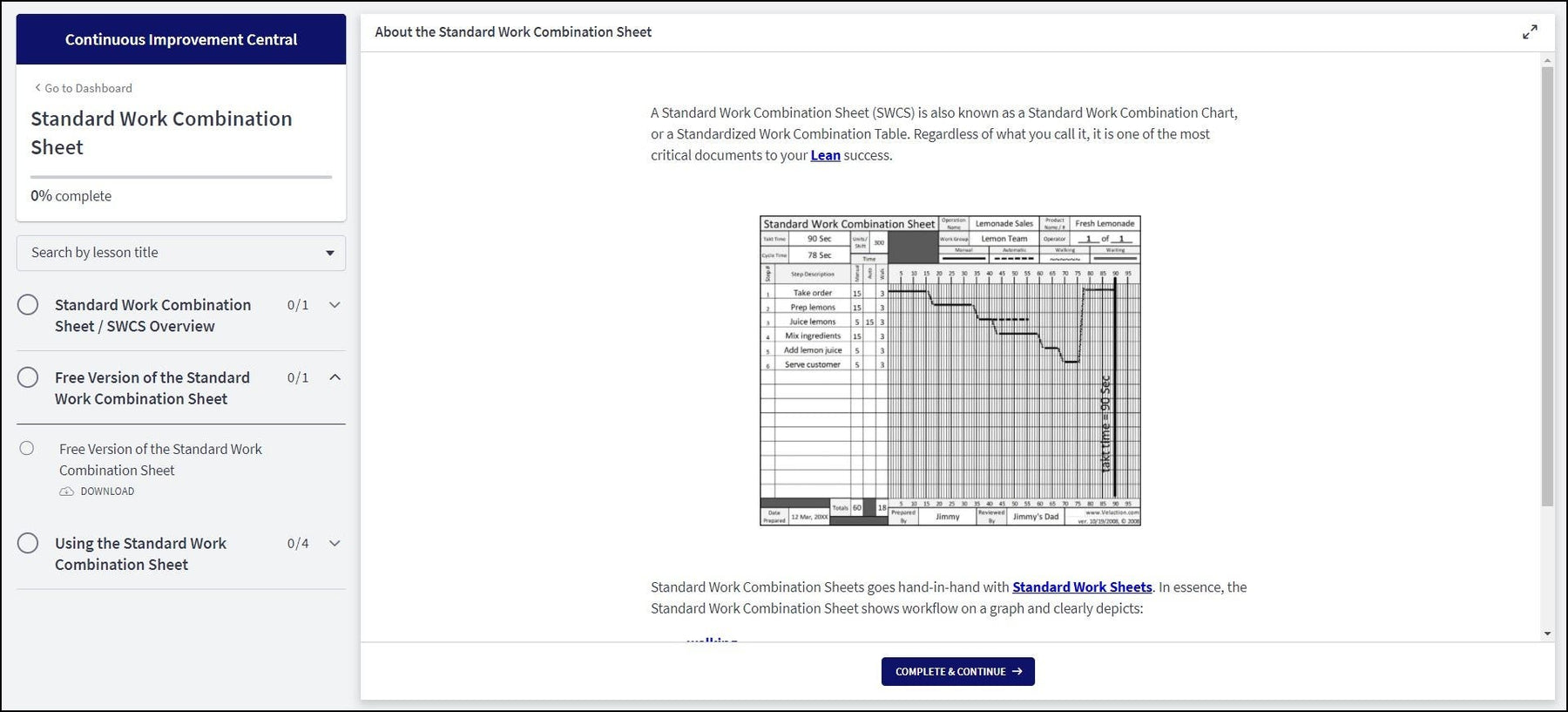The image size is (1568, 712).
Task: Expand the Using the Standard Work section chevron
Action: coord(335,543)
